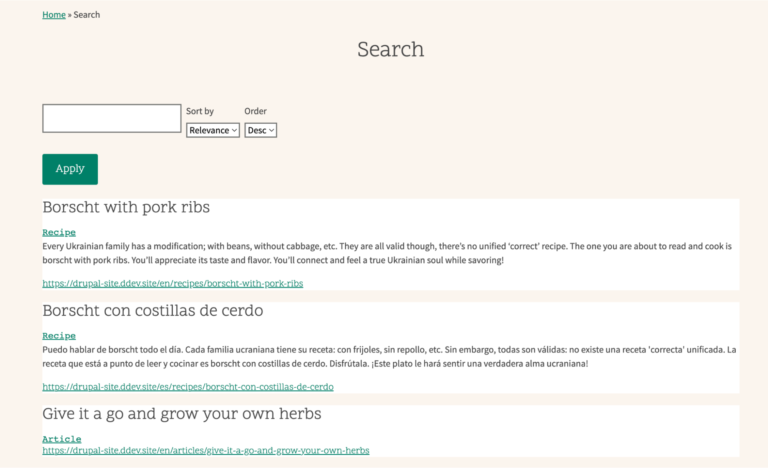Open the Order Desc dropdown
This screenshot has height=468, width=768.
coord(261,130)
